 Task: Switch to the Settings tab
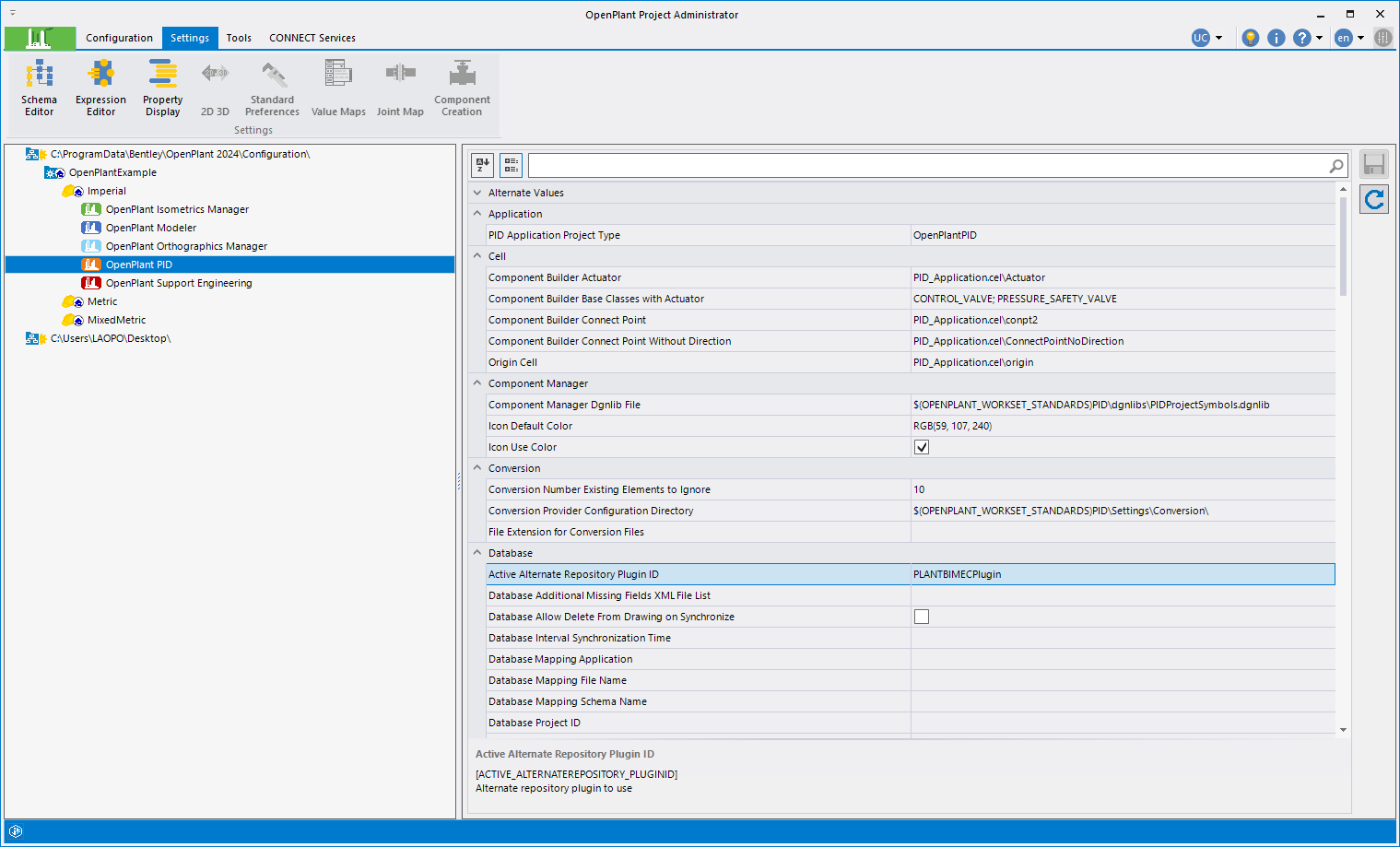pyautogui.click(x=190, y=38)
